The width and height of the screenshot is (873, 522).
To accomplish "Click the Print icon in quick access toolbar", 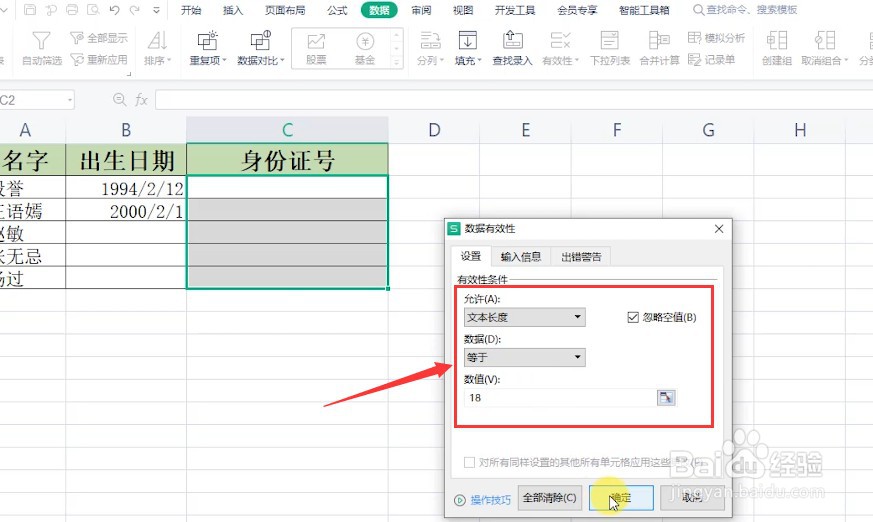I will tap(72, 9).
